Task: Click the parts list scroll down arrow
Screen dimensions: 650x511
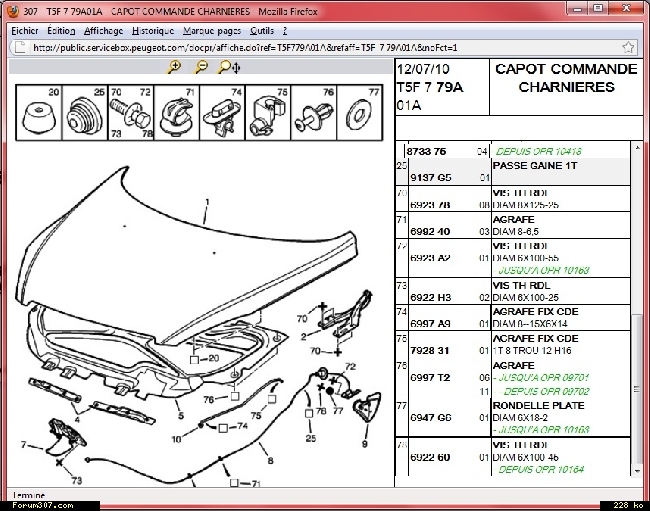Action: point(637,471)
